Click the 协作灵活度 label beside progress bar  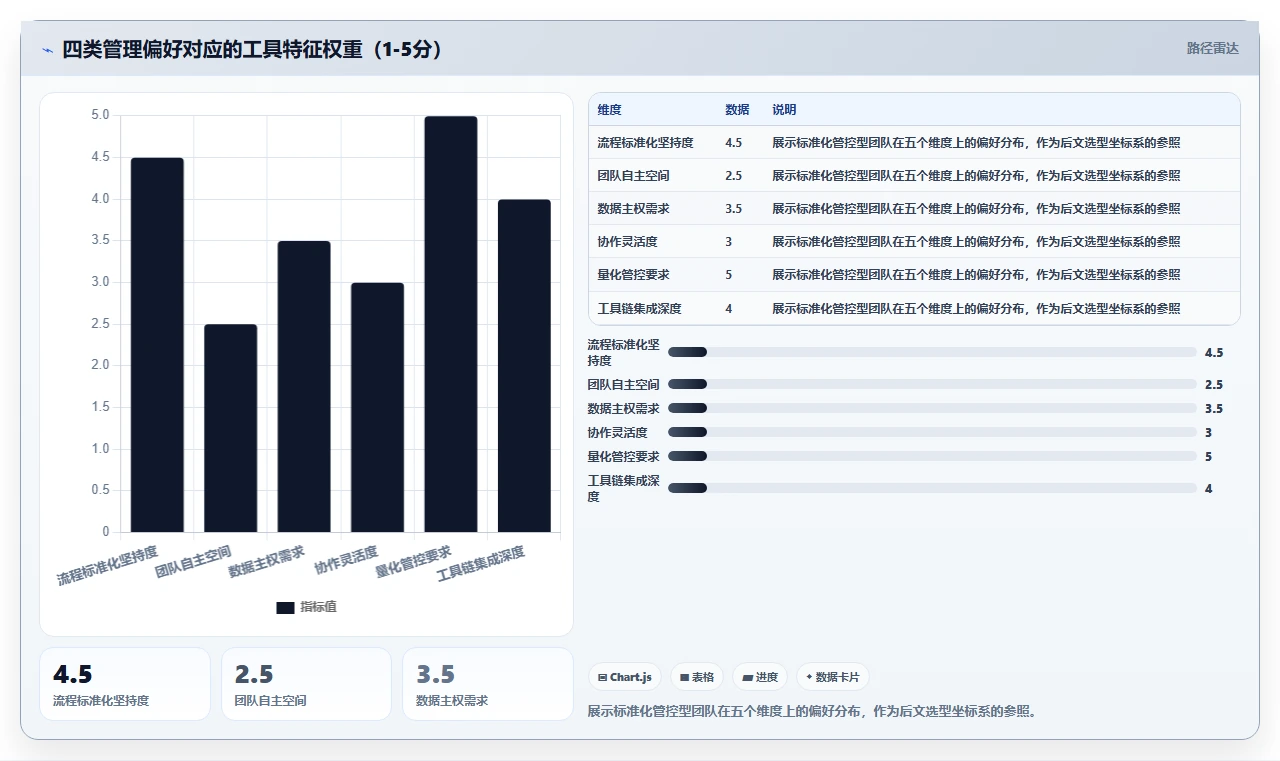pos(618,432)
